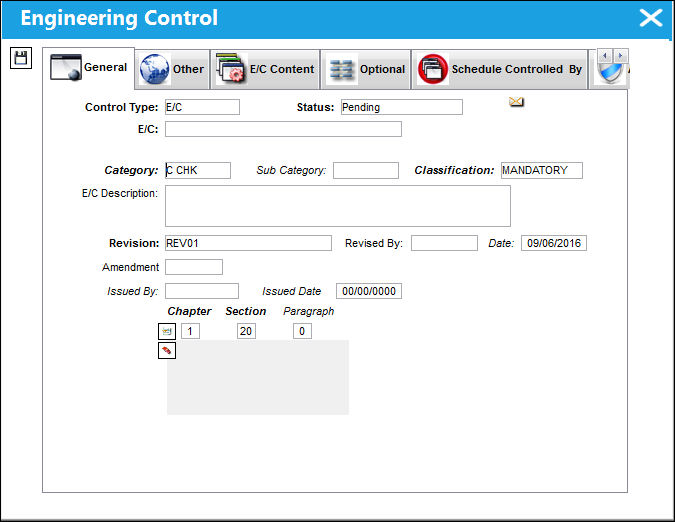The image size is (675, 522).
Task: Click the Chapter column heading
Action: pyautogui.click(x=189, y=311)
